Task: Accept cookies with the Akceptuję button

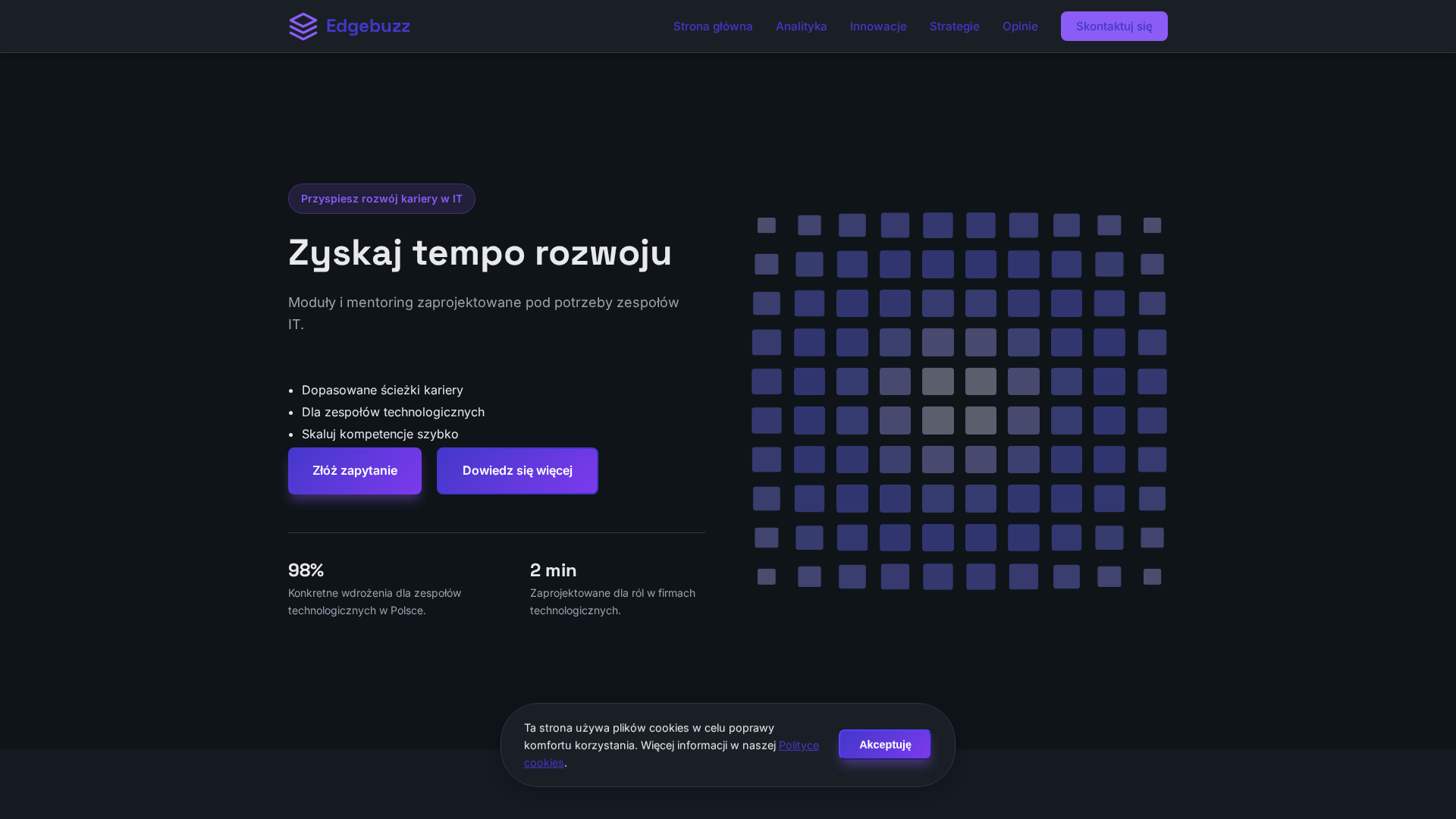Action: coord(885,744)
